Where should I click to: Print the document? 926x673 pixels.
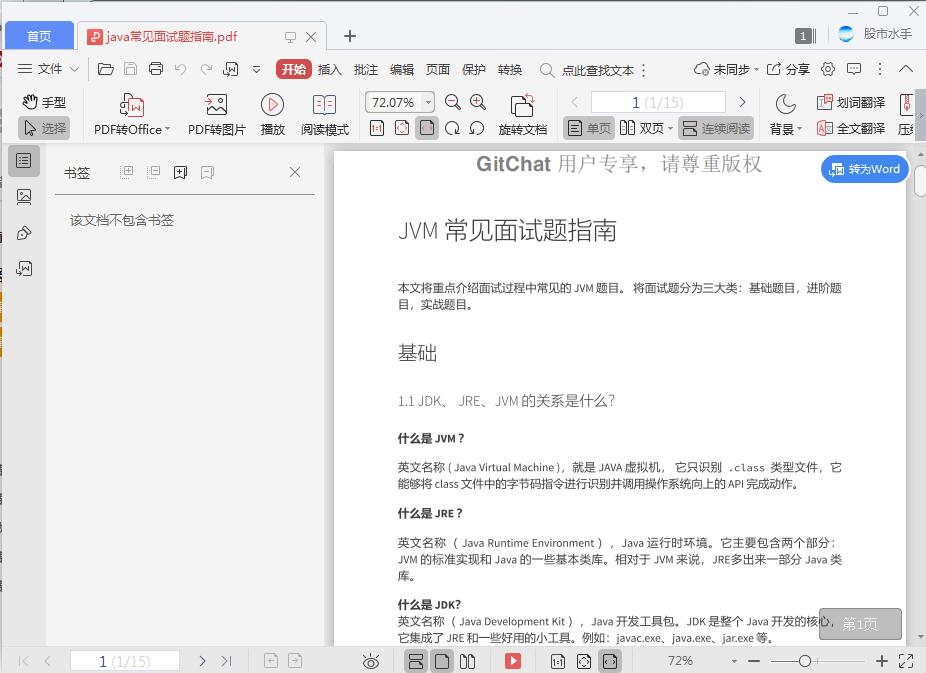(156, 69)
